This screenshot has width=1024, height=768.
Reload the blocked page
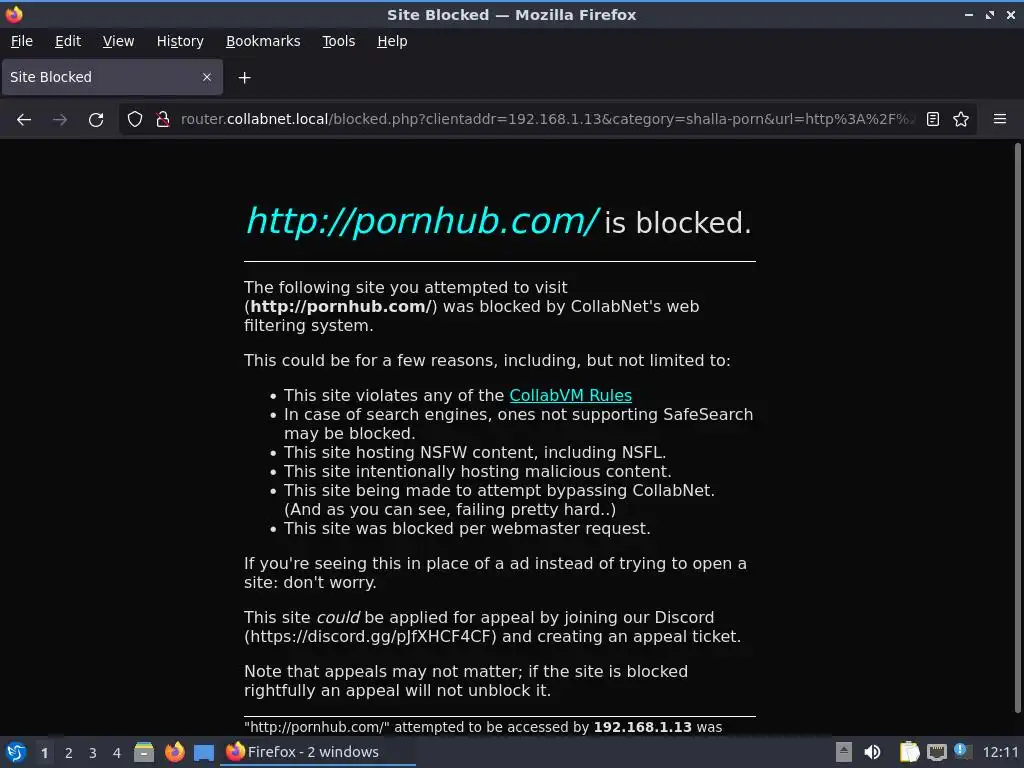(x=96, y=120)
